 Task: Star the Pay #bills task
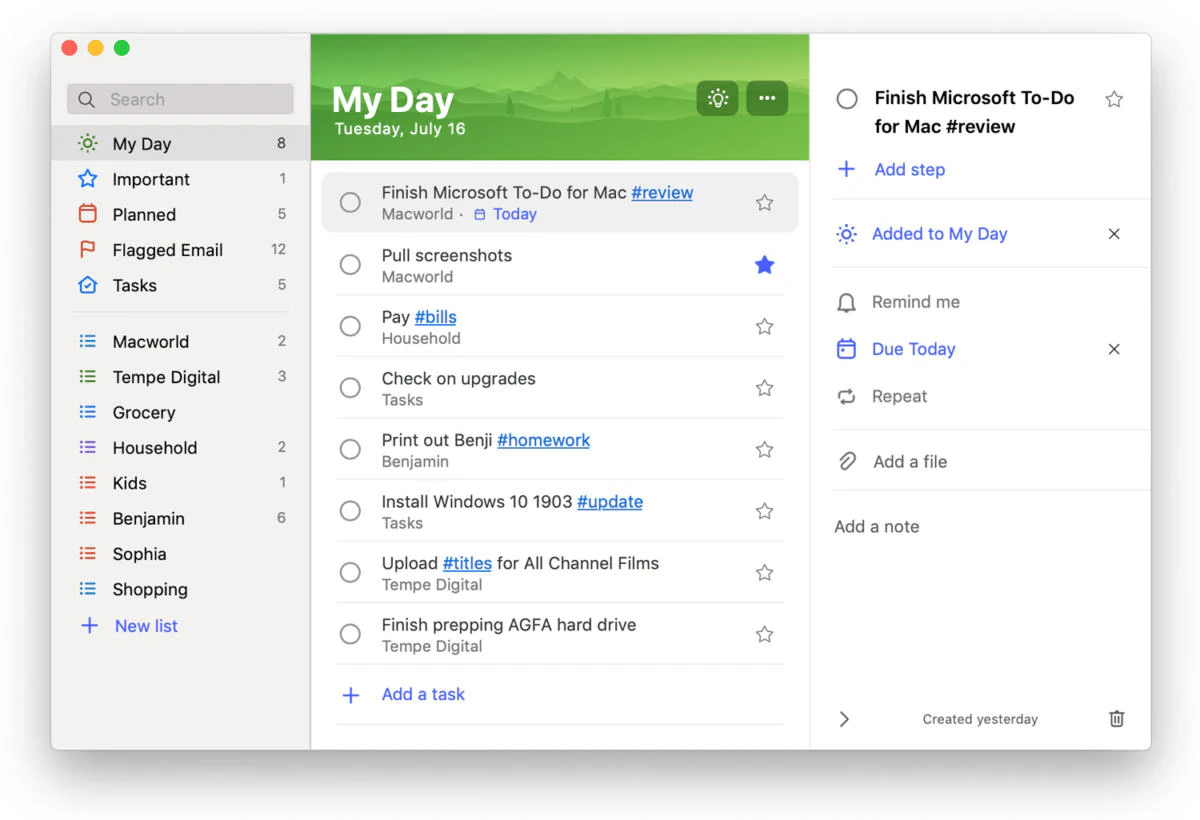pyautogui.click(x=764, y=326)
